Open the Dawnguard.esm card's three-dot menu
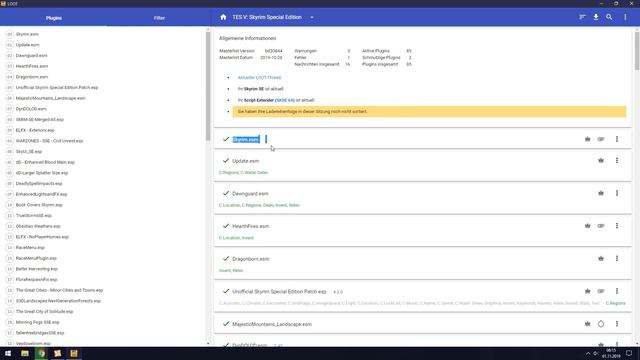Image resolution: width=640 pixels, height=360 pixels. click(617, 193)
